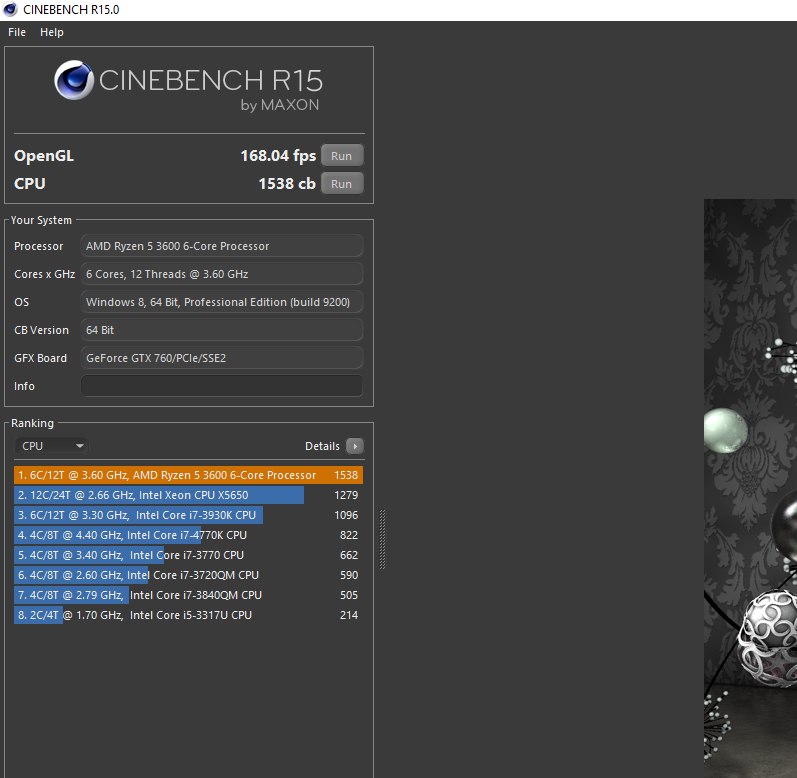
Task: Select ranking row Intel Core i7-3720QM
Action: 189,575
